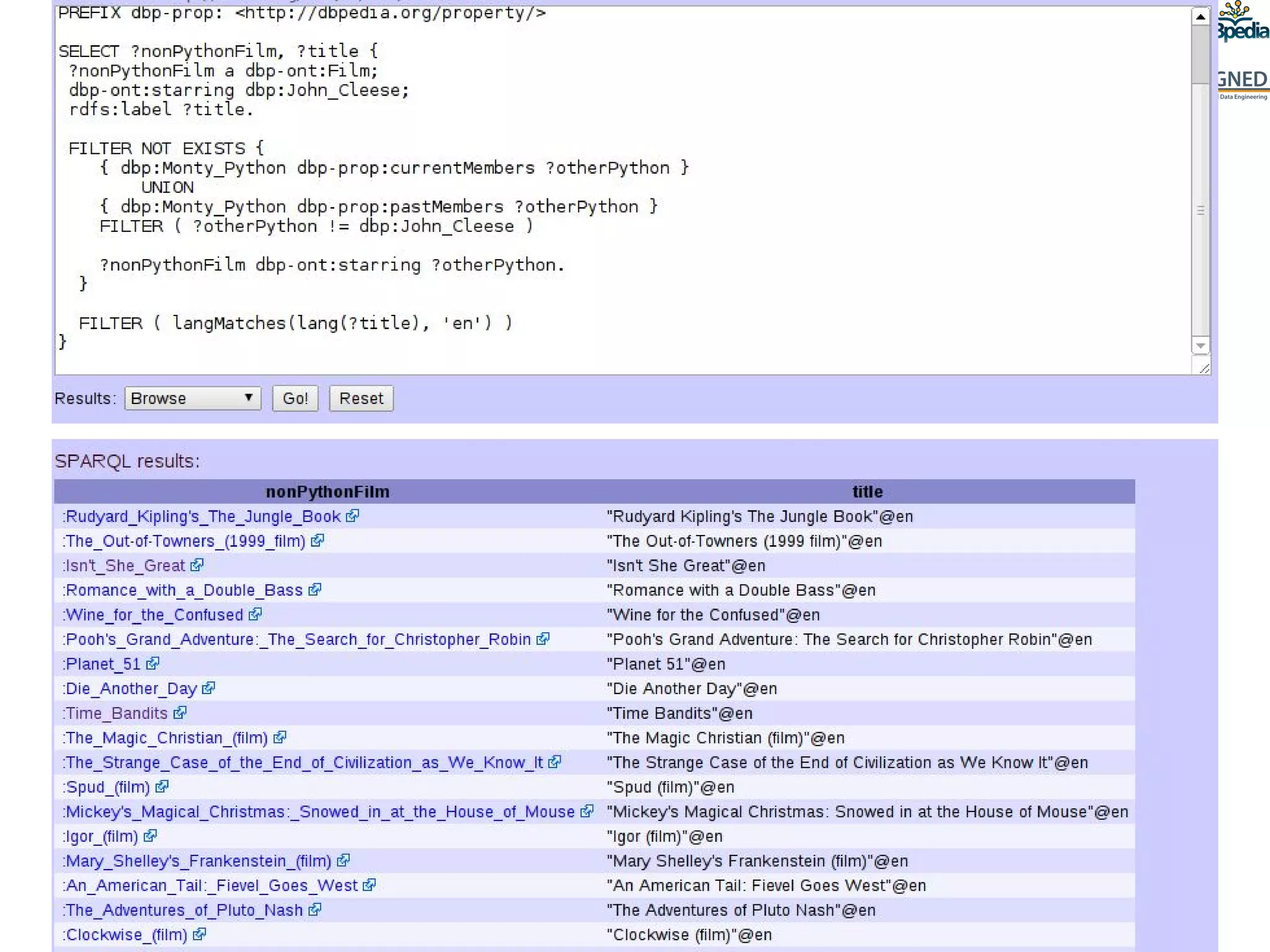1270x952 pixels.
Task: Open external link icon beside Die_Another_Day
Action: pos(209,688)
